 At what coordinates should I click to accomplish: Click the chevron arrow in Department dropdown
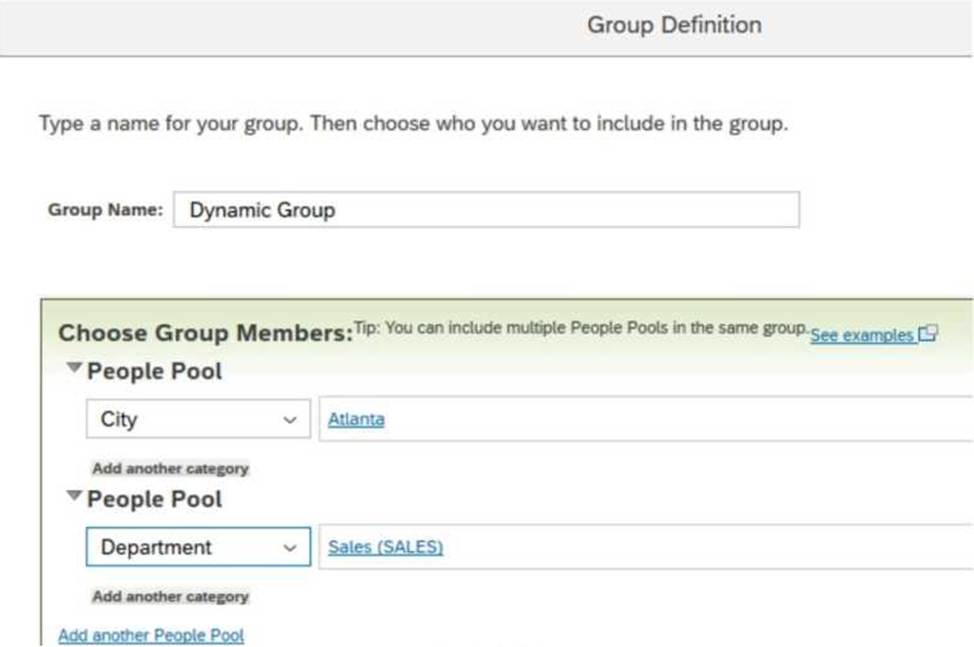point(289,548)
